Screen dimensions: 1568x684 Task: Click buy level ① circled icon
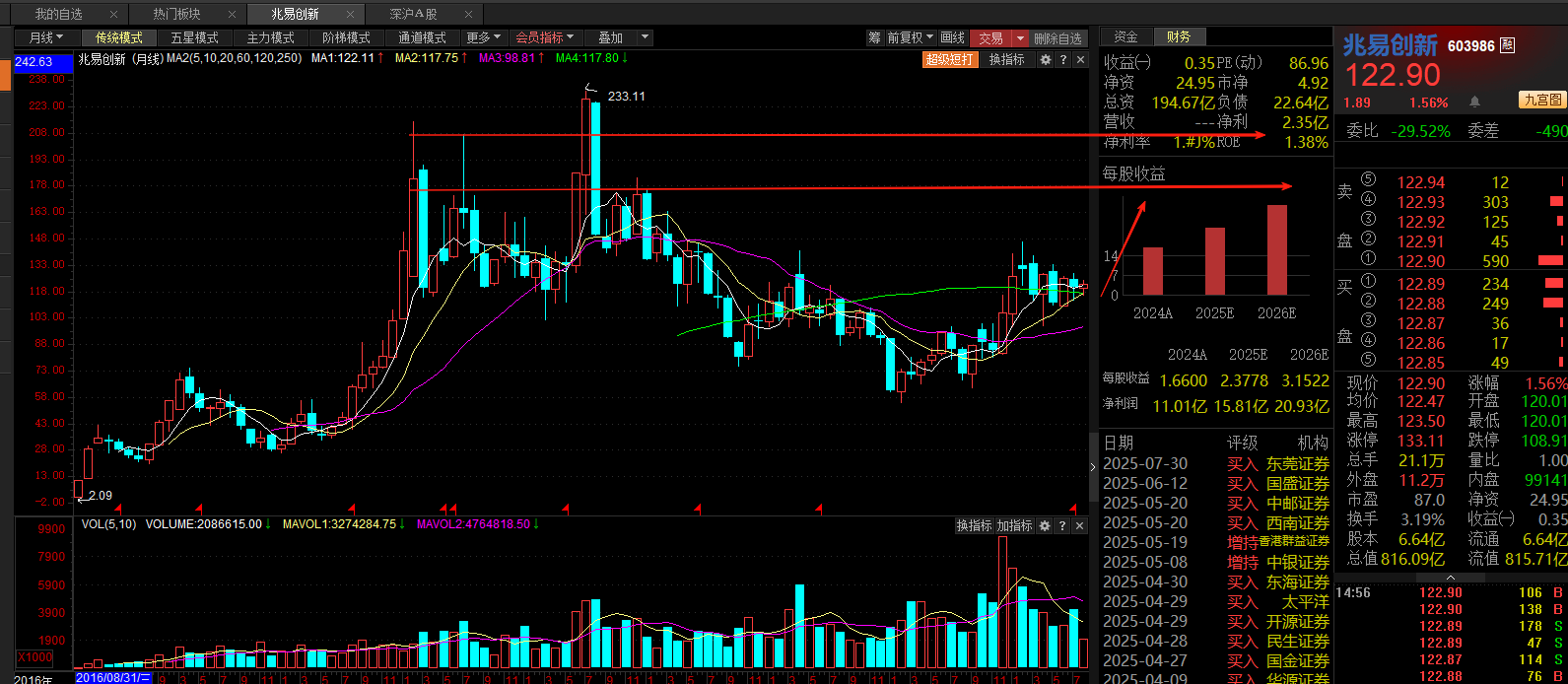(1367, 283)
